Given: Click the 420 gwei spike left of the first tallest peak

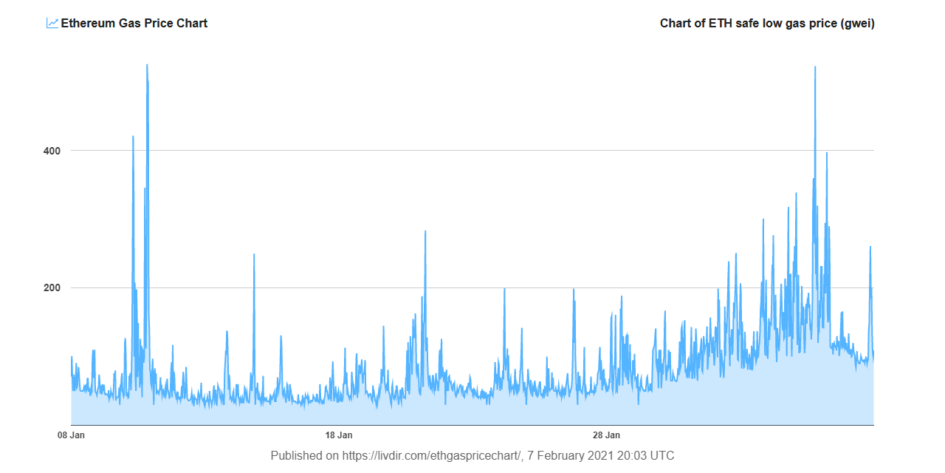Looking at the screenshot, I should [x=133, y=138].
